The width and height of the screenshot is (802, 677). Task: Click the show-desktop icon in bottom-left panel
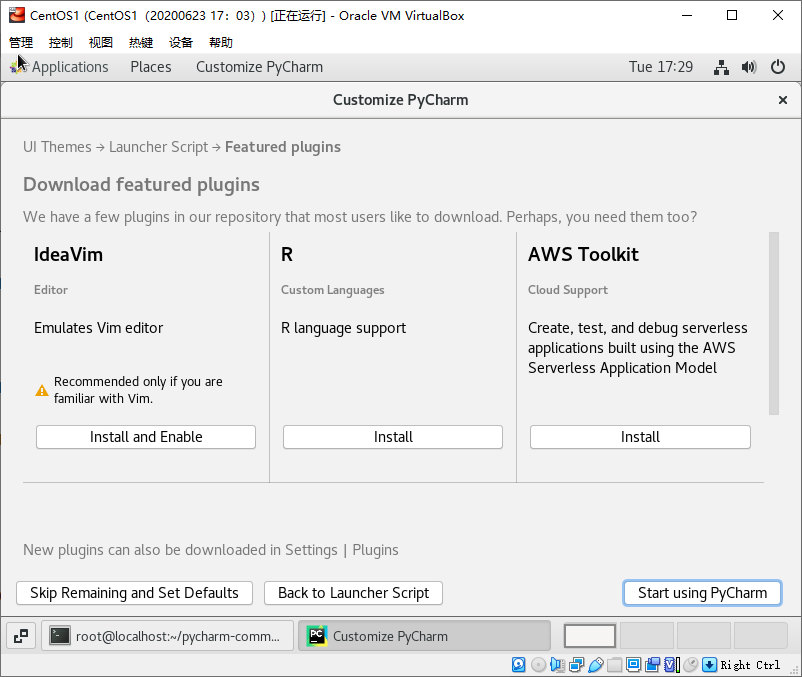[22, 635]
